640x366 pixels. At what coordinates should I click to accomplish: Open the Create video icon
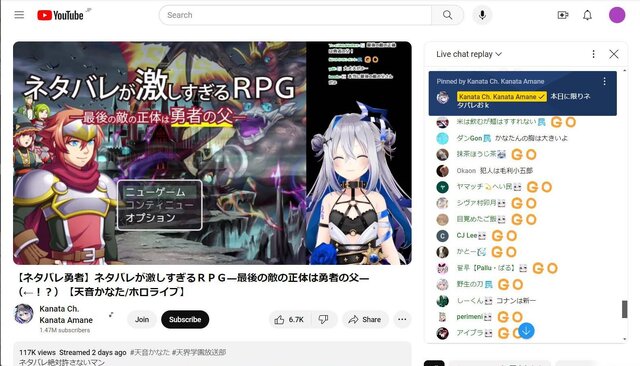(563, 15)
